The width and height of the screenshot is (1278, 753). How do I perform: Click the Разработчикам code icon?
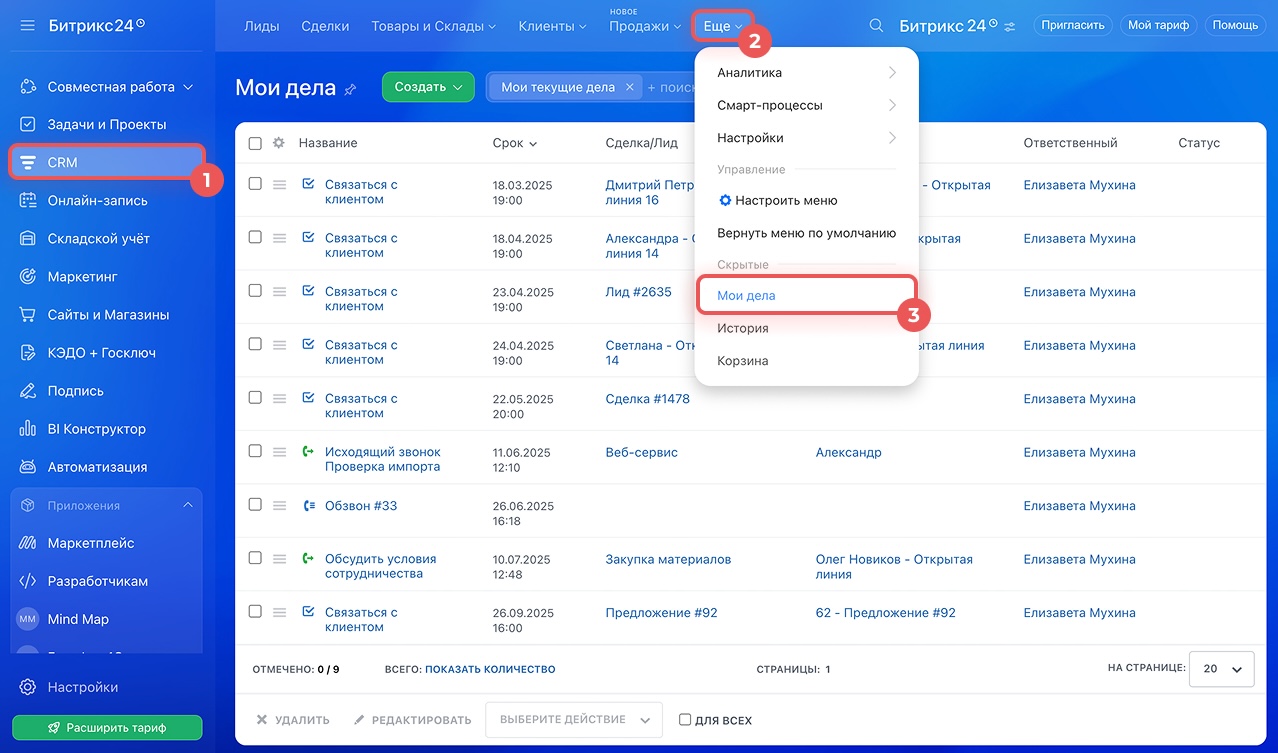[28, 581]
